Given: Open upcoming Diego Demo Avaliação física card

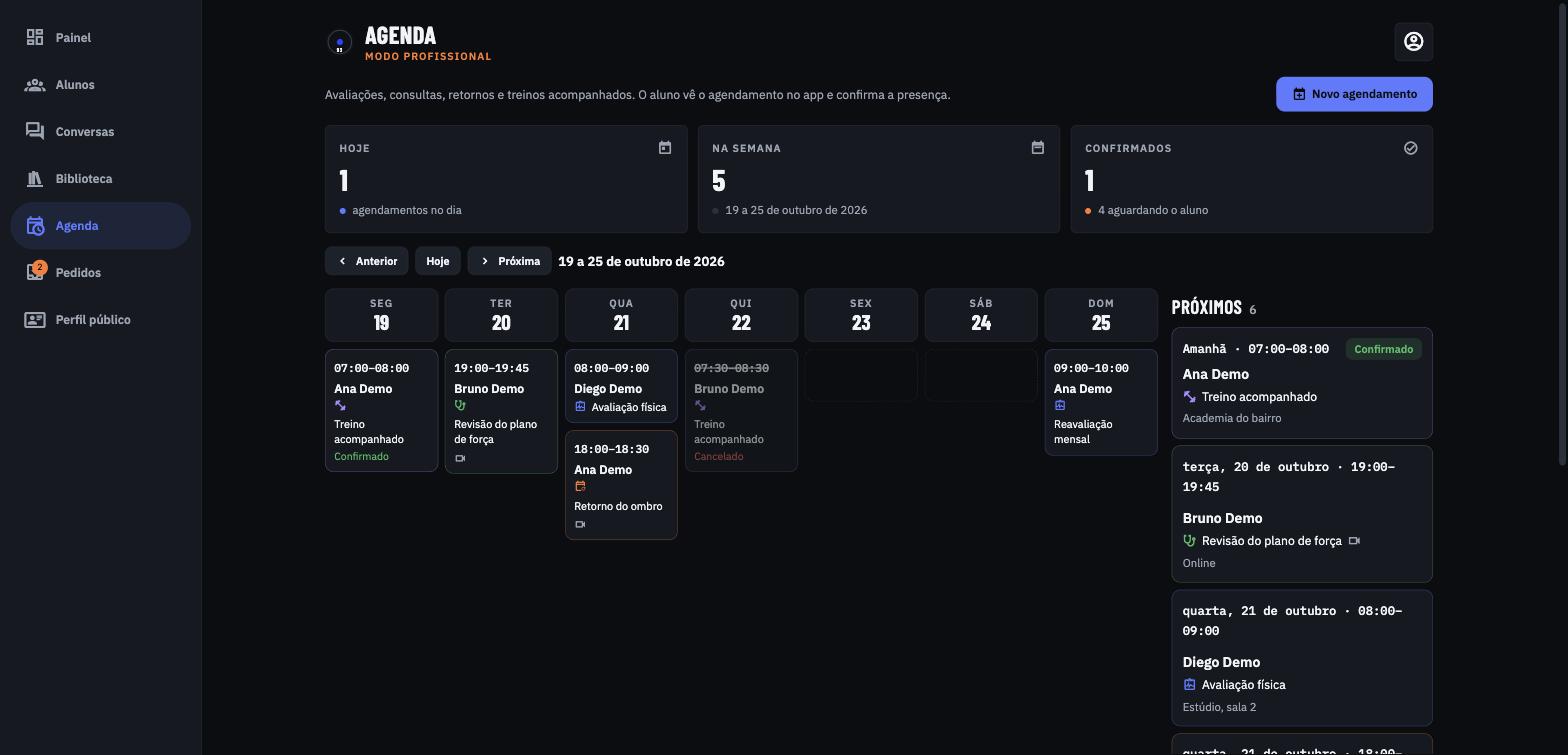Looking at the screenshot, I should pos(1302,658).
